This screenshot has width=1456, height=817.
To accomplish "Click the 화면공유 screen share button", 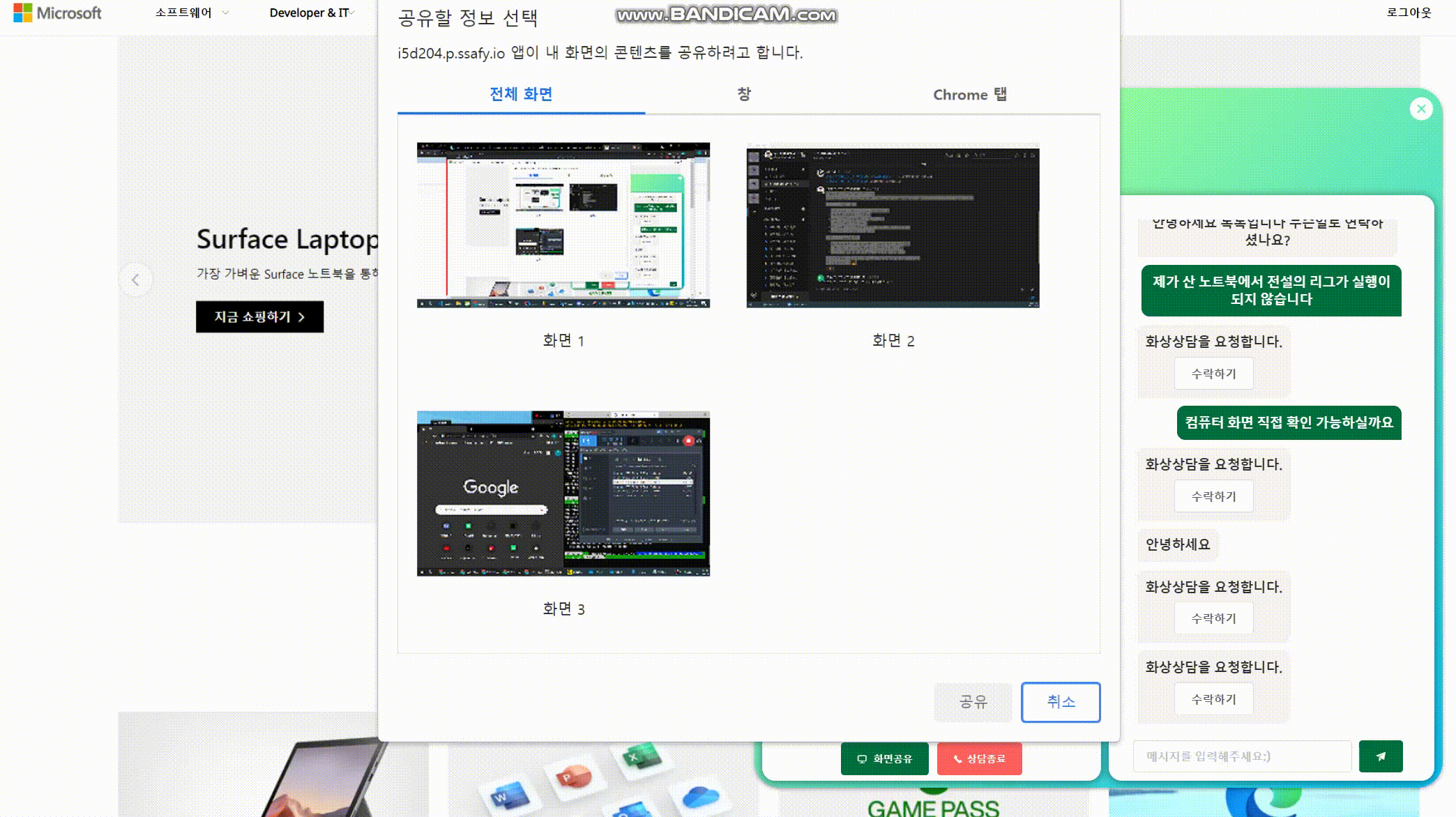I will pos(884,758).
